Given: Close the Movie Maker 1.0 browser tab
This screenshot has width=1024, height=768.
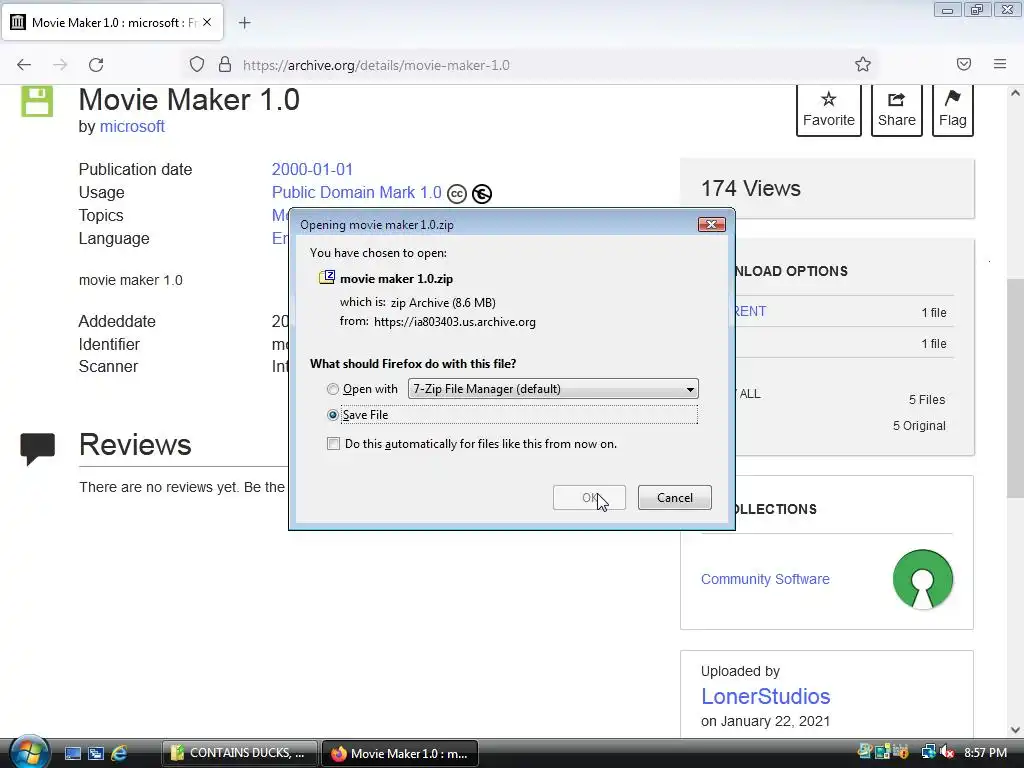Looking at the screenshot, I should pyautogui.click(x=207, y=22).
